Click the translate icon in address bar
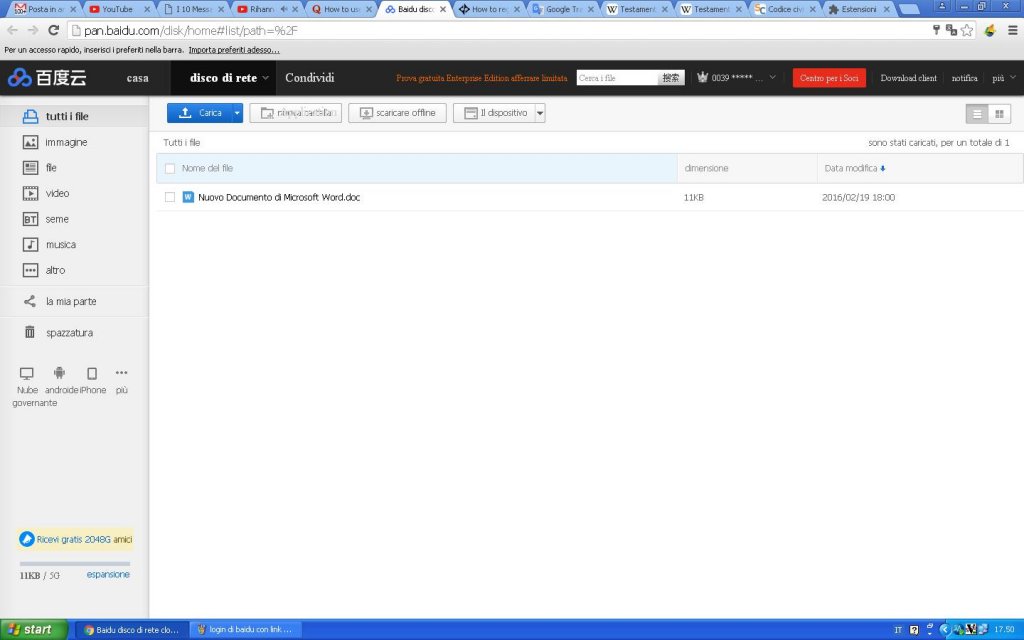1024x640 pixels. tap(952, 30)
